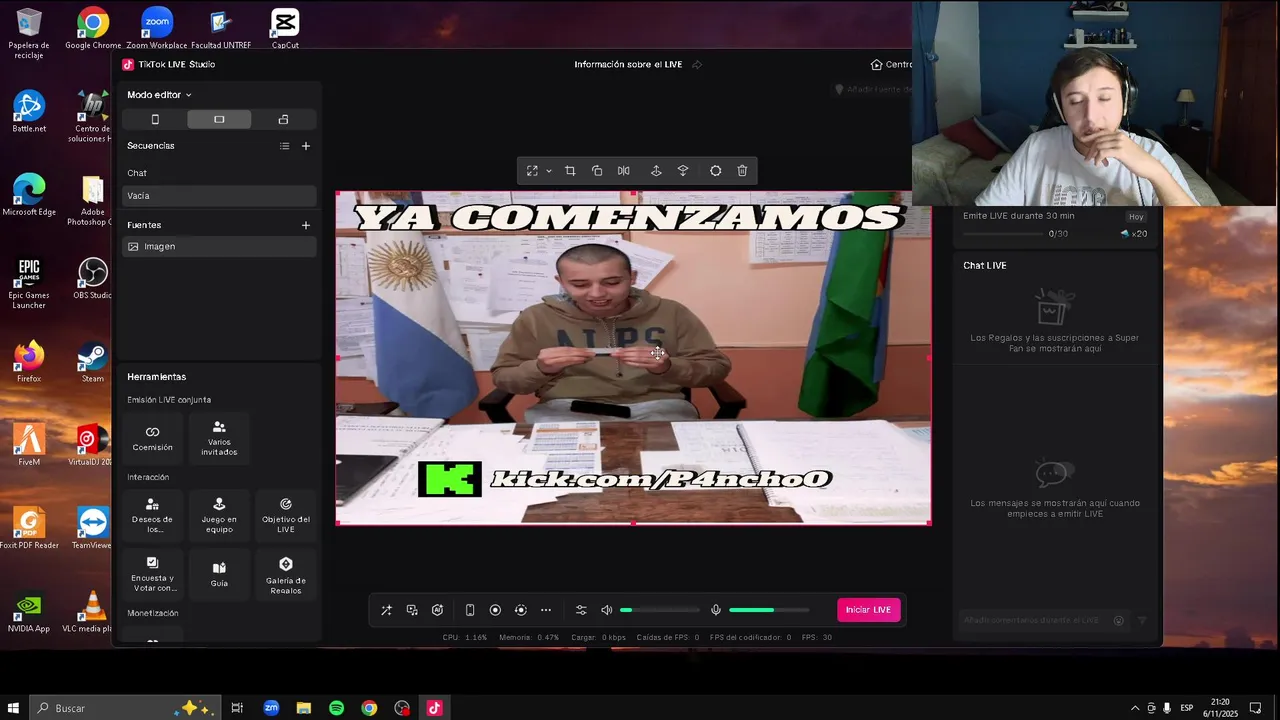Click the share arrow next to LIVE info
This screenshot has height=720, width=1280.
pyautogui.click(x=697, y=65)
